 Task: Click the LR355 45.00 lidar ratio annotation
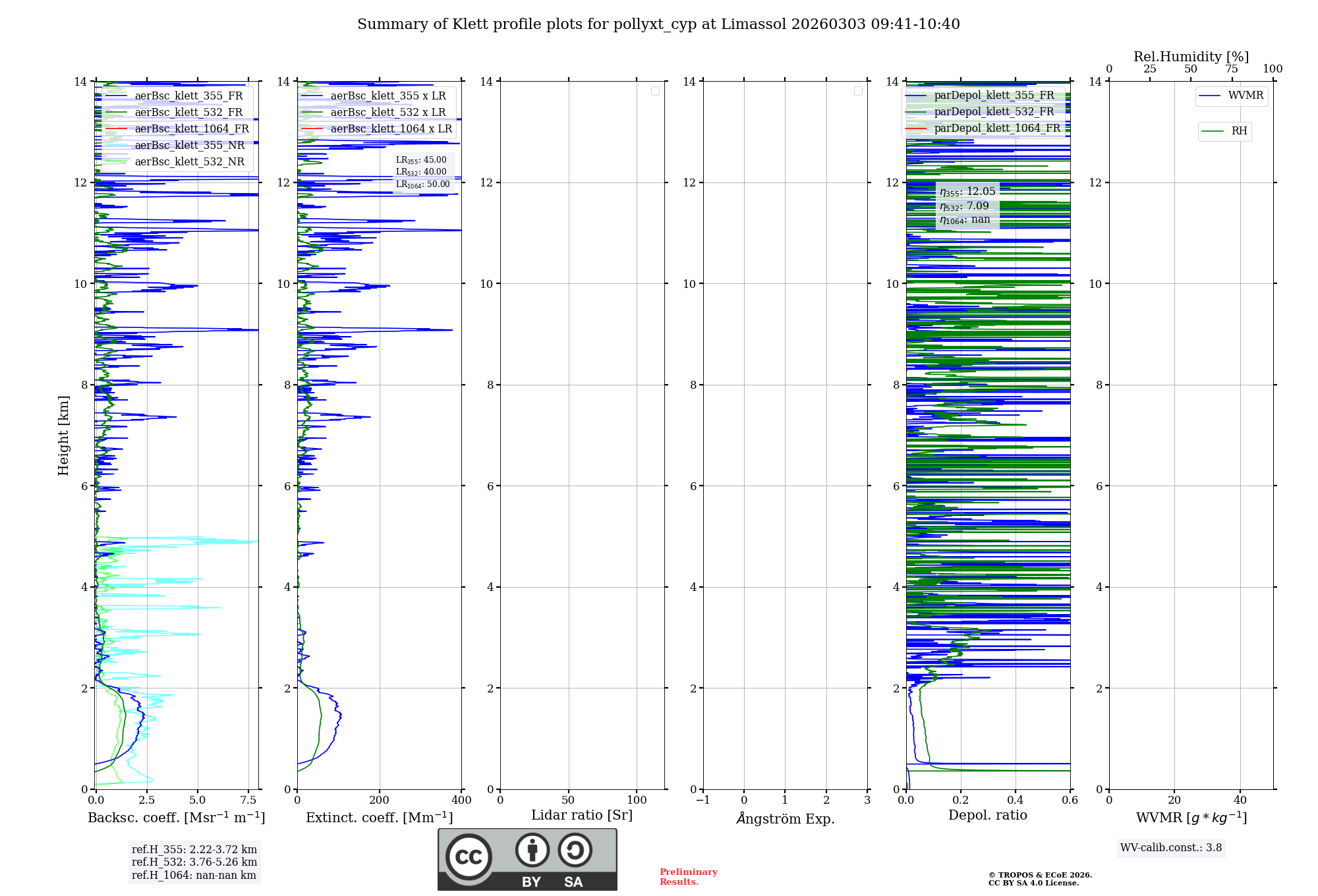pos(421,160)
